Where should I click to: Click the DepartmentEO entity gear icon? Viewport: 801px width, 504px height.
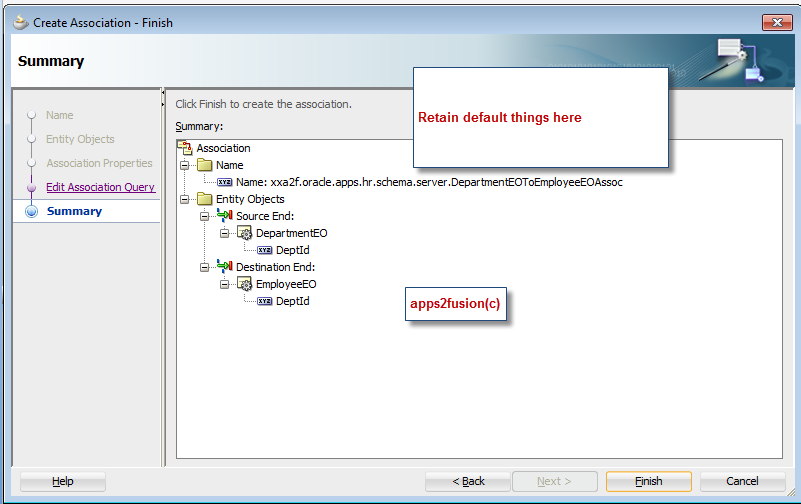245,233
